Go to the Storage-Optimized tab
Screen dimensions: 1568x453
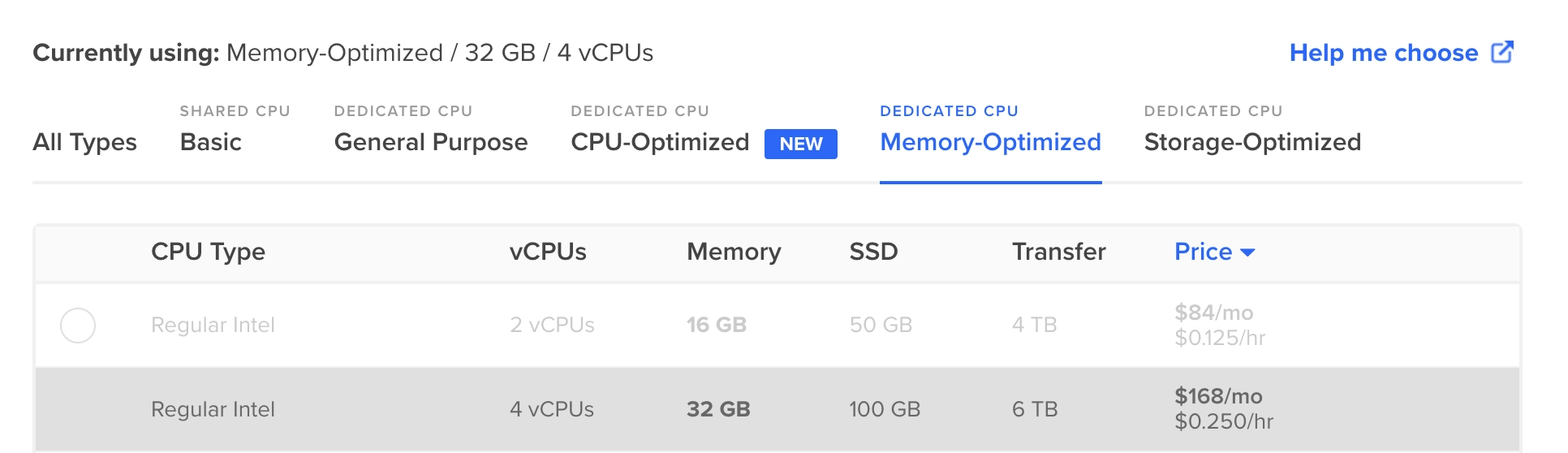click(1252, 142)
